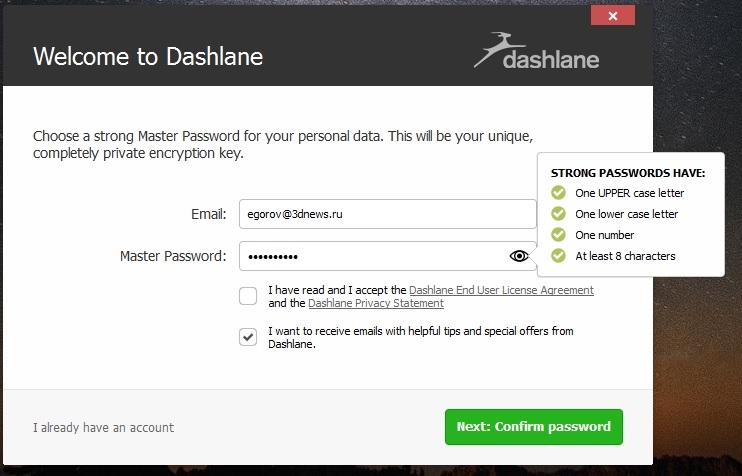Click the Email label text

(x=209, y=214)
